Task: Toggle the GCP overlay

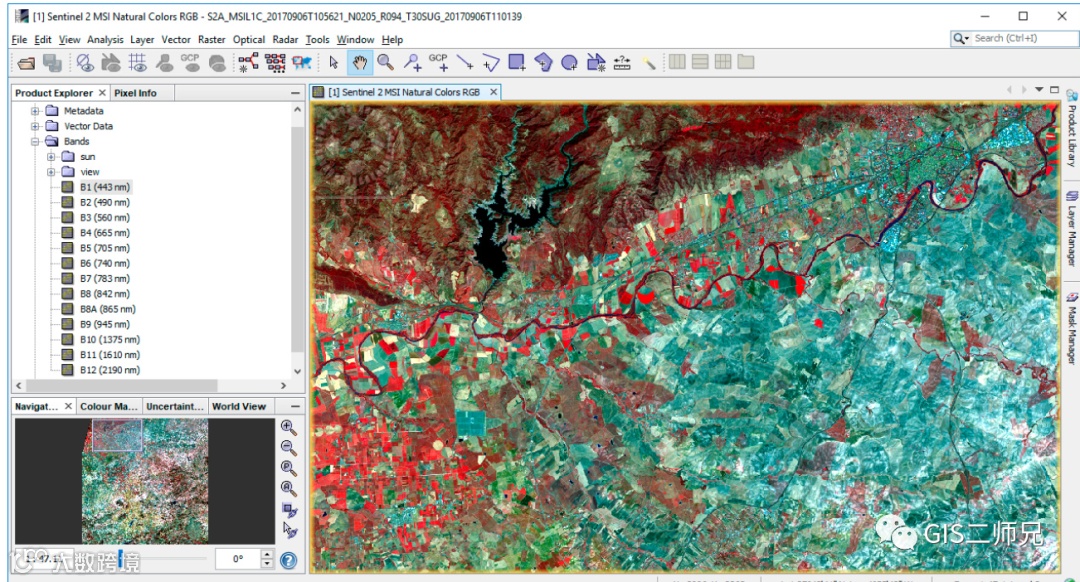Action: [x=191, y=63]
